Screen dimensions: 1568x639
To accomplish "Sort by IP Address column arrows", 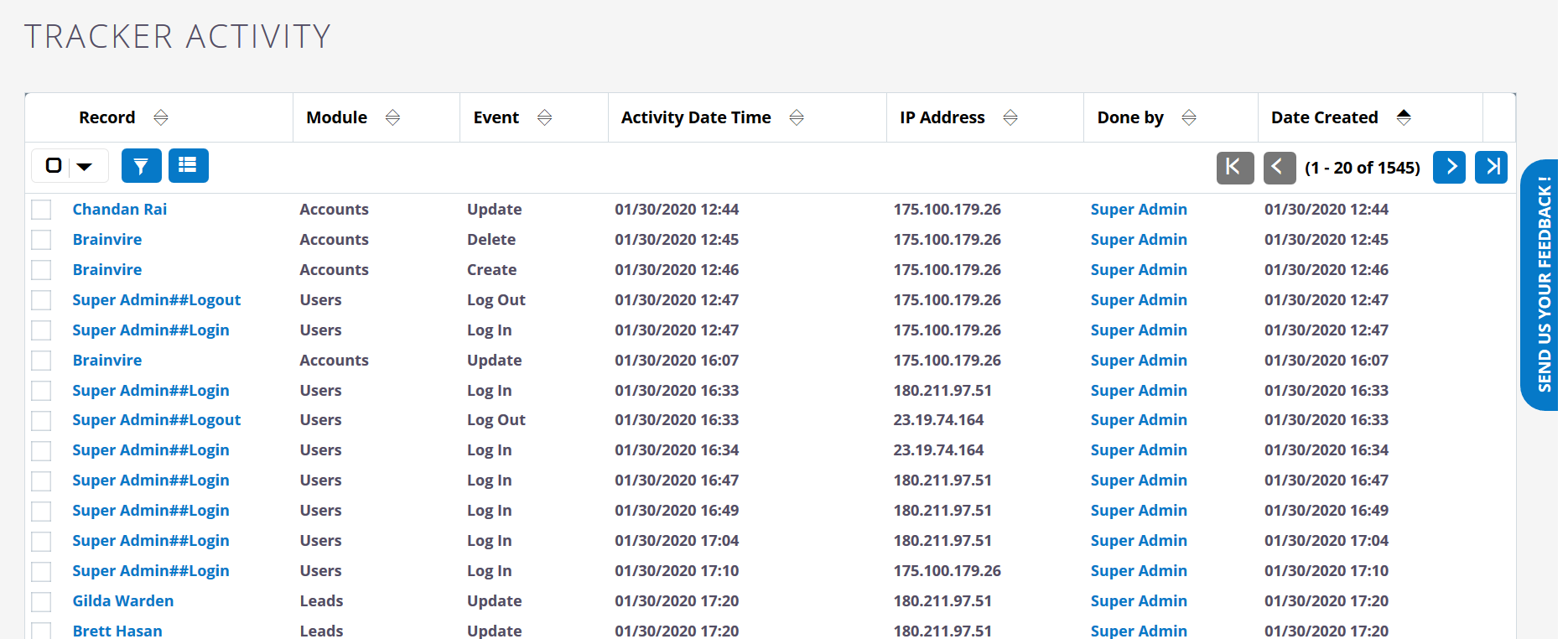I will (1010, 117).
